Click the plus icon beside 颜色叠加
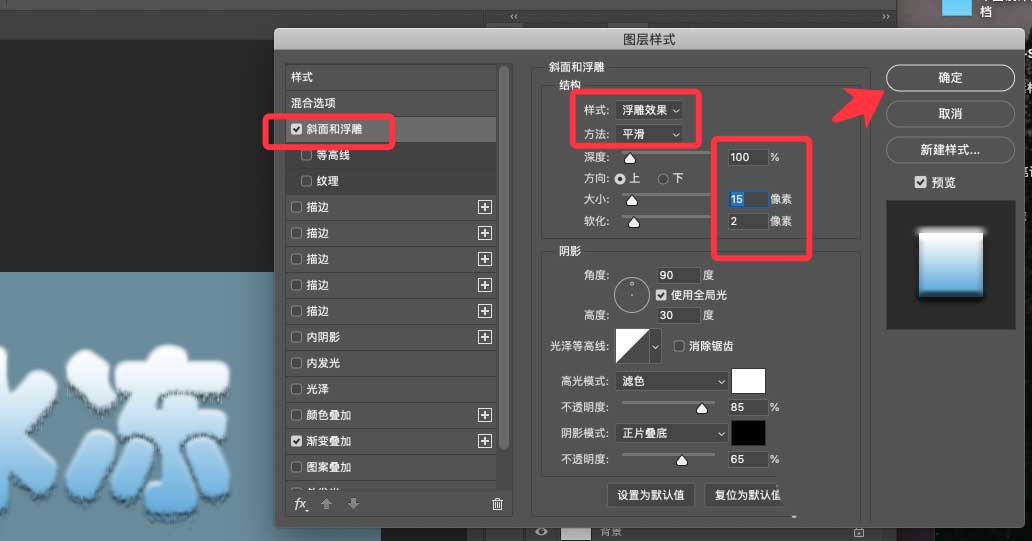This screenshot has width=1032, height=541. 485,415
